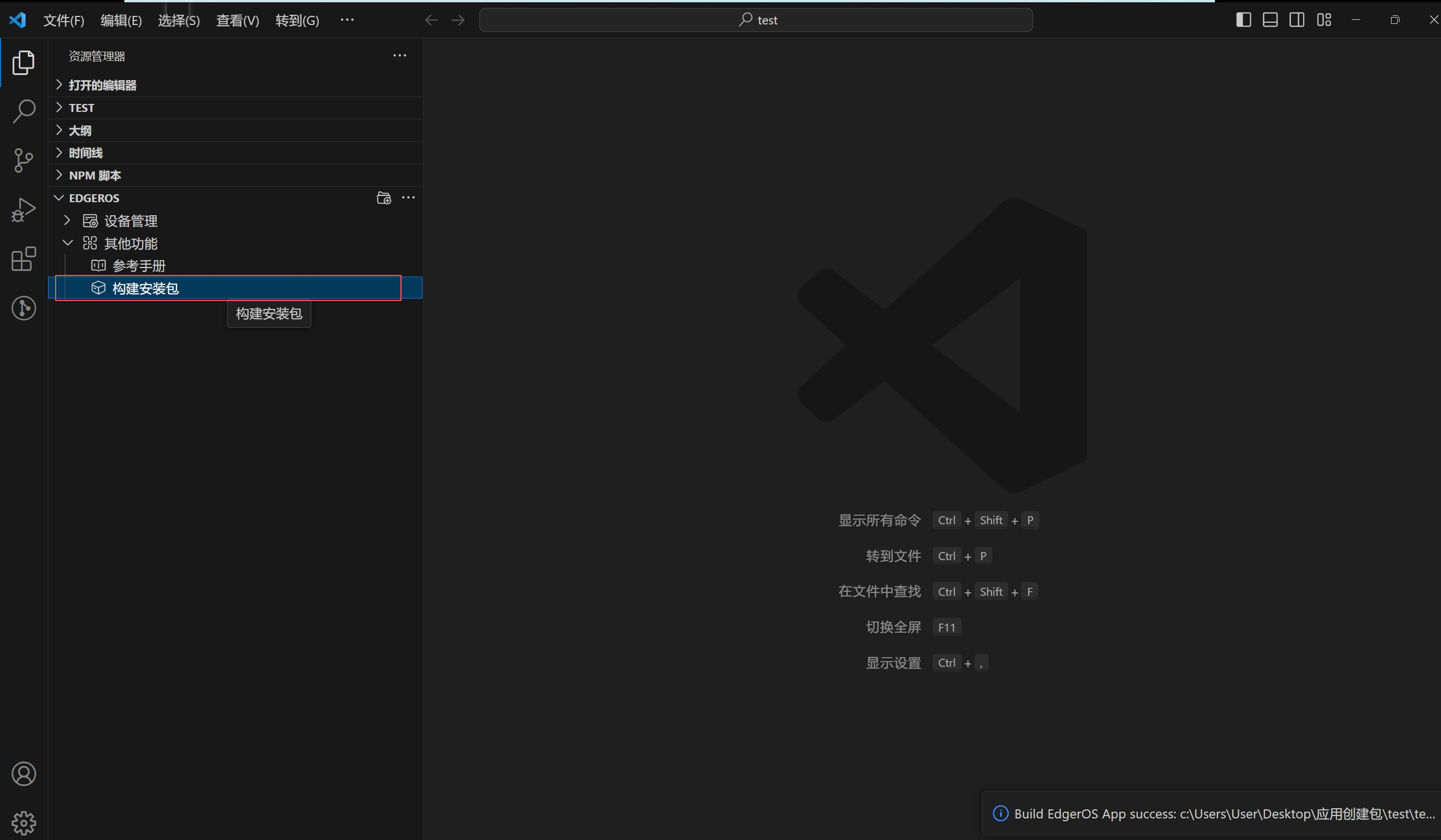Open the 转到(G) menu
The width and height of the screenshot is (1441, 840).
(x=298, y=20)
